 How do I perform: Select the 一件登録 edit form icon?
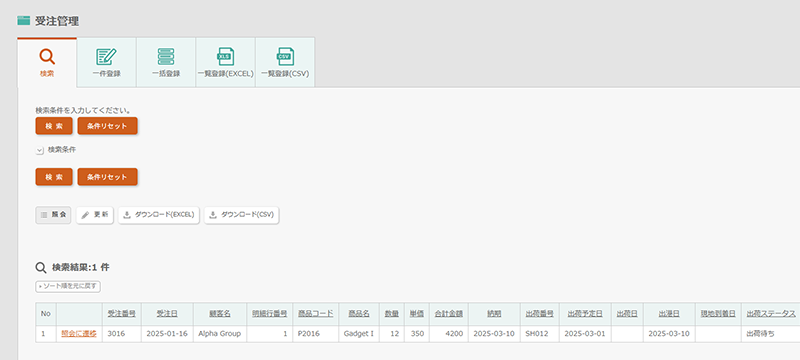pyautogui.click(x=107, y=57)
